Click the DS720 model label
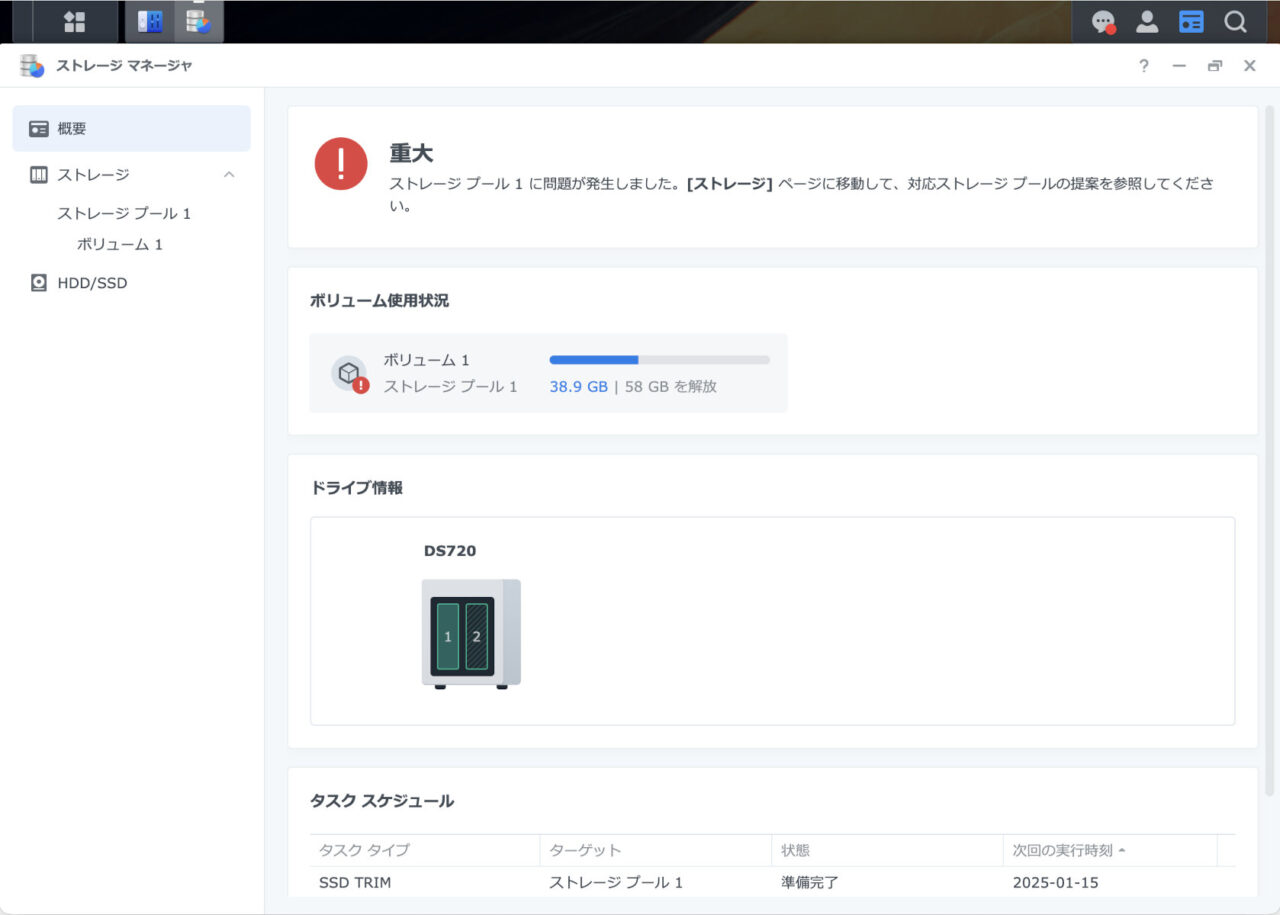The image size is (1280, 915). pyautogui.click(x=450, y=551)
